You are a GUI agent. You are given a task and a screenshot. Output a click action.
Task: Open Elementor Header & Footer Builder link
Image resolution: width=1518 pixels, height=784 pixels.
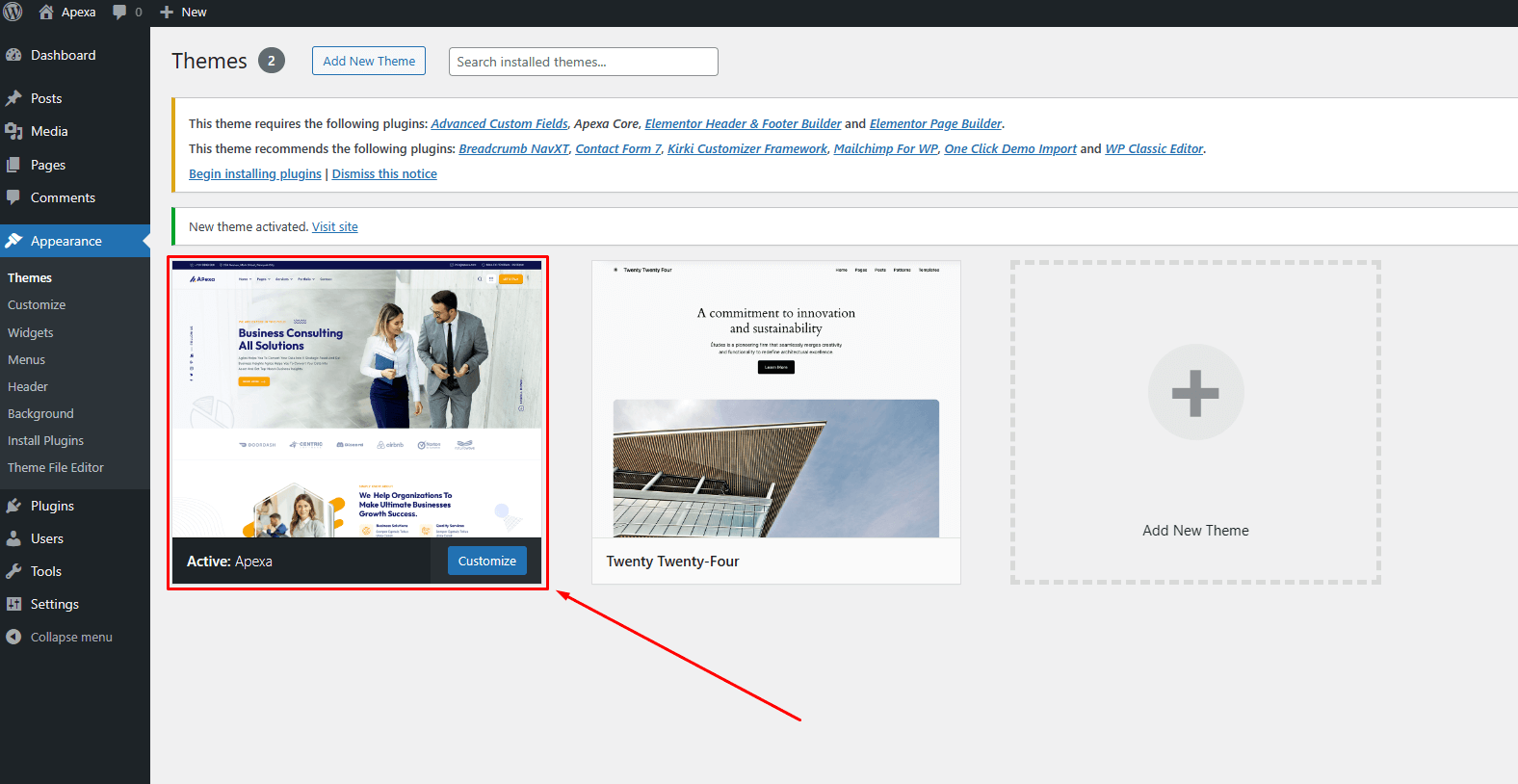point(743,123)
